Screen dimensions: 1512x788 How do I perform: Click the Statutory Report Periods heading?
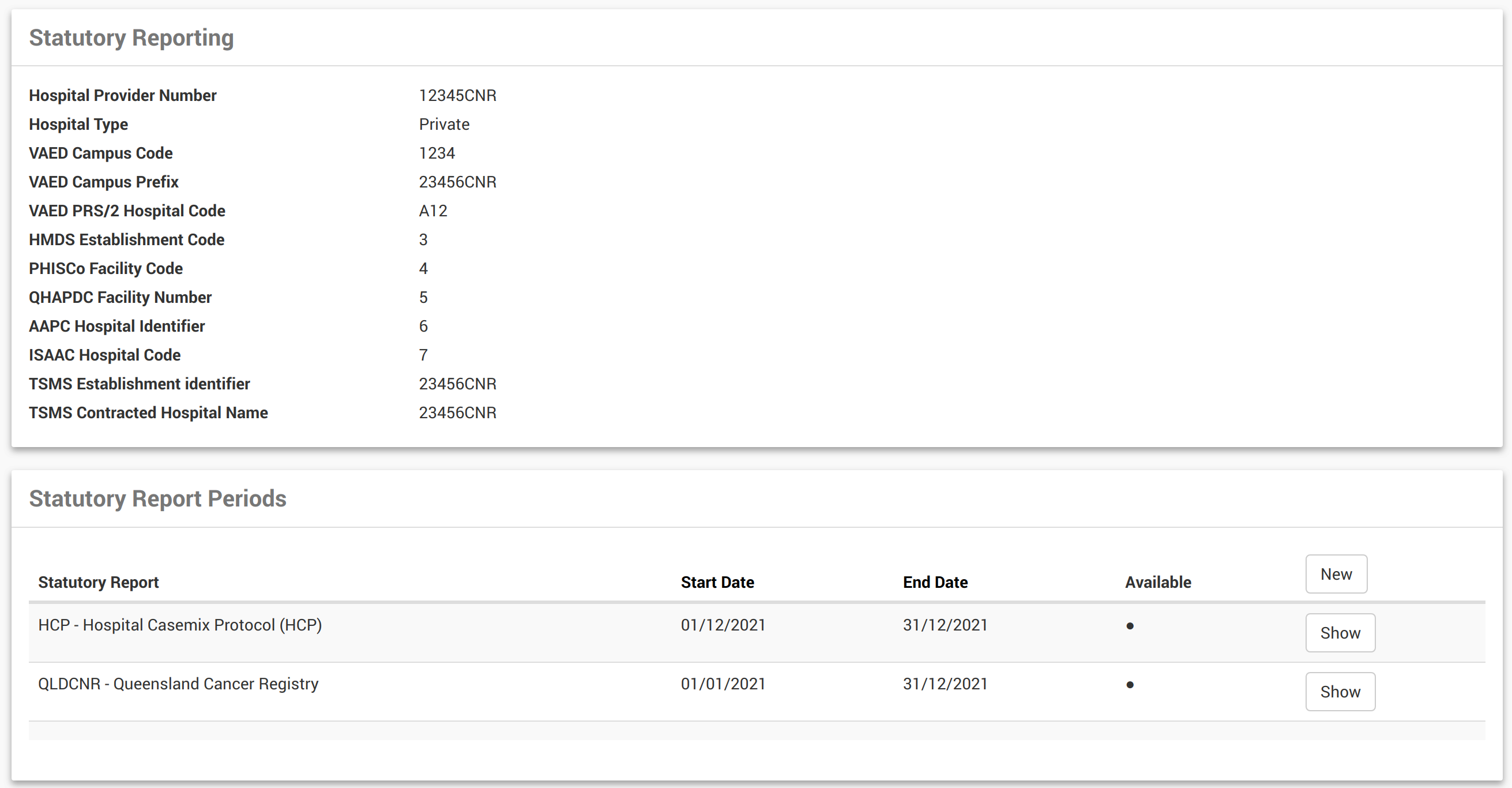[x=157, y=498]
